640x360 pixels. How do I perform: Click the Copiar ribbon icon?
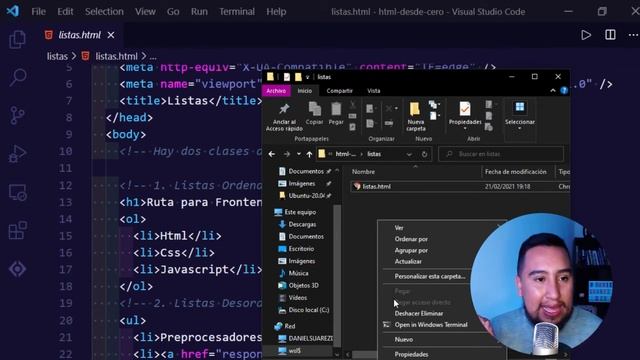314,113
